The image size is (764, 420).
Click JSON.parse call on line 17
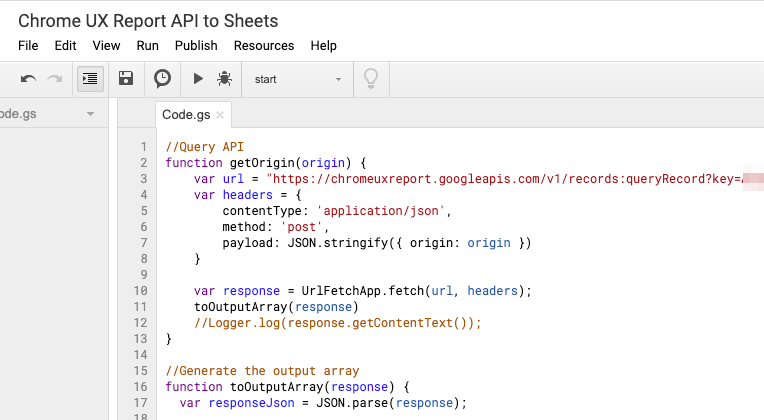point(352,403)
